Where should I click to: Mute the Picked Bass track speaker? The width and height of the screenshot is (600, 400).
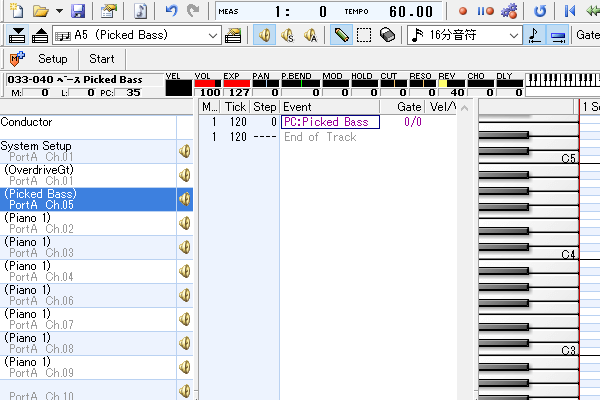click(x=185, y=199)
